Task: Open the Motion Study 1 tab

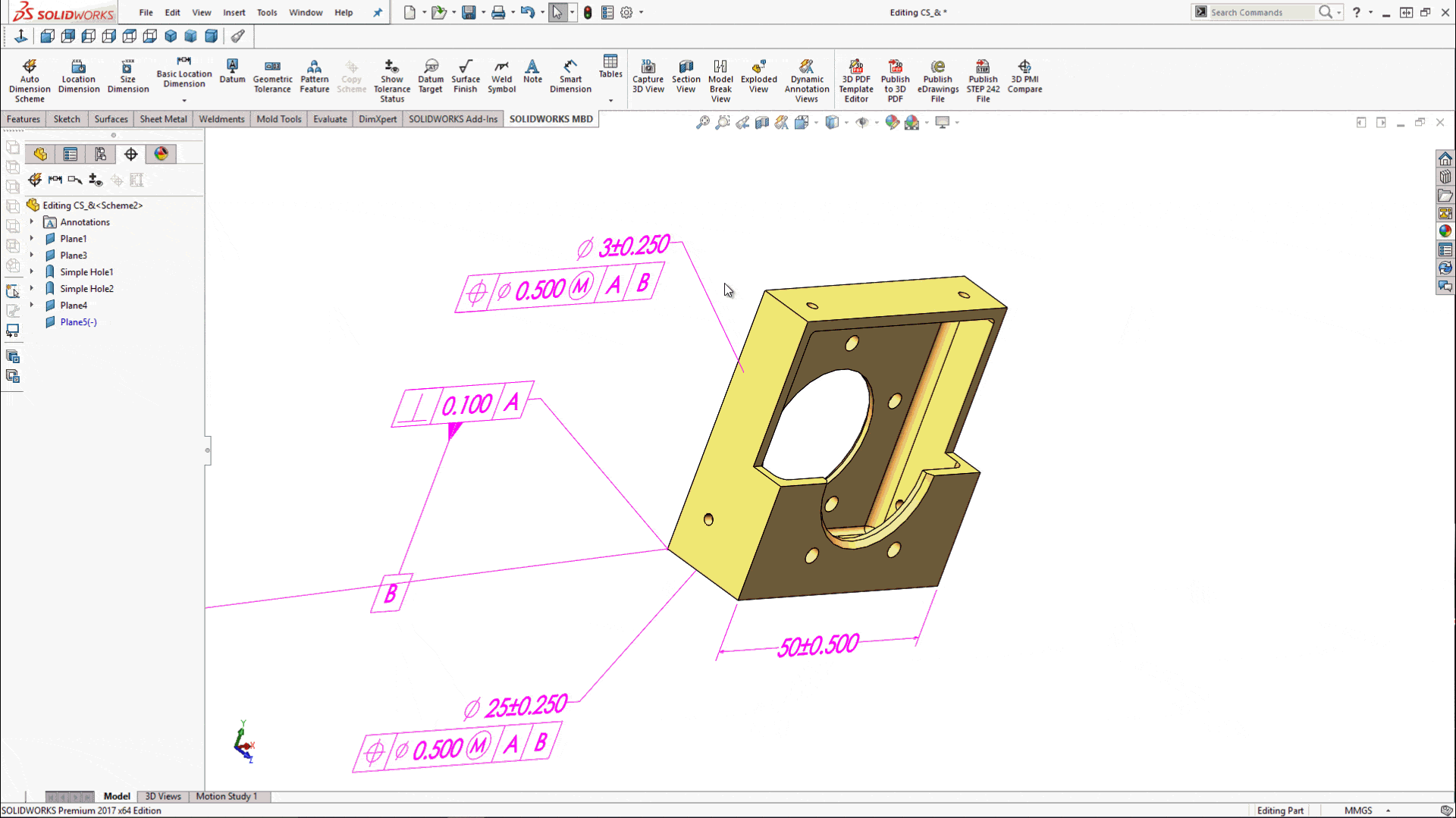Action: pos(226,796)
